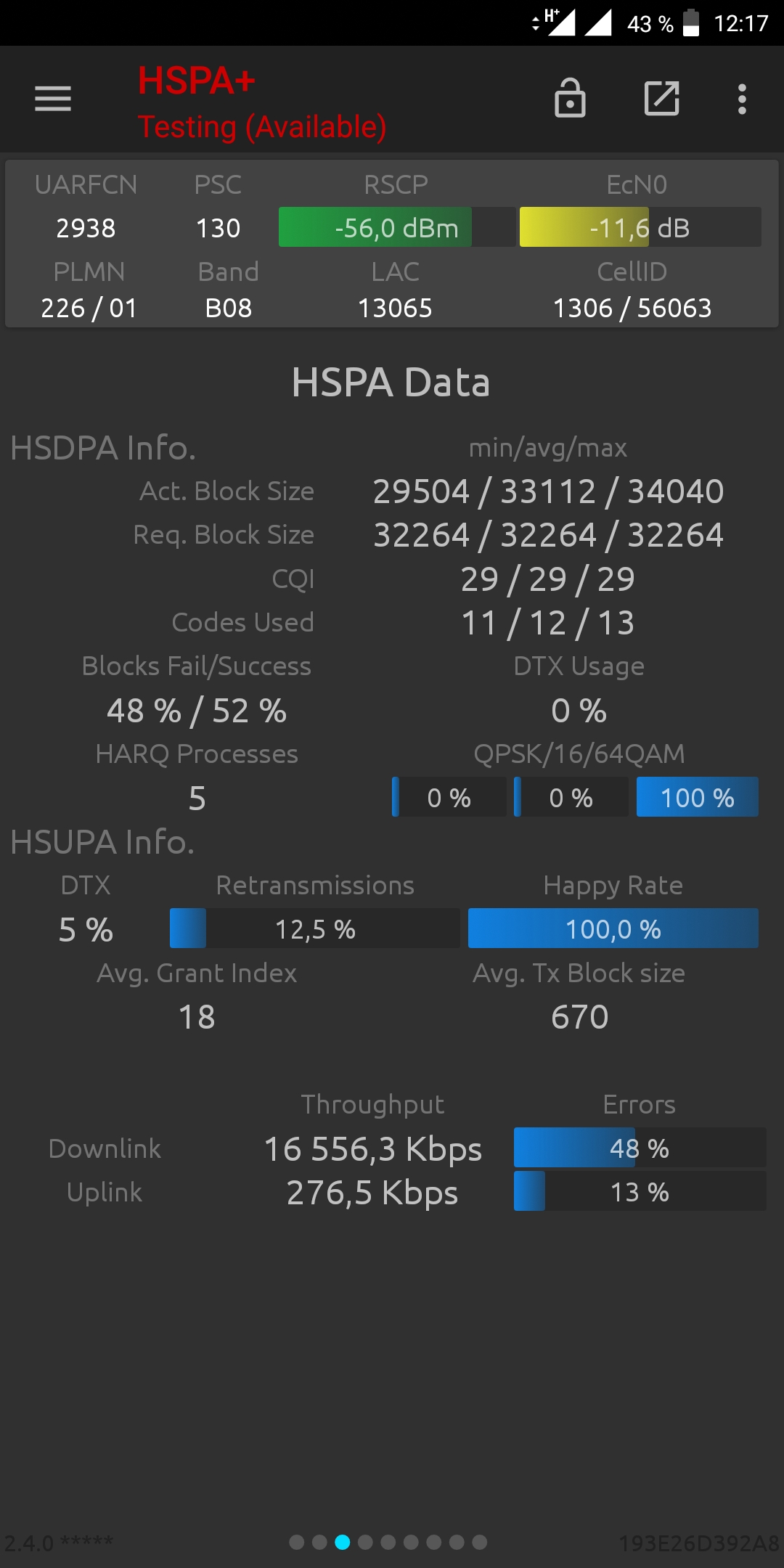
Task: Tap the 64QAM 100 % bar
Action: 698,797
